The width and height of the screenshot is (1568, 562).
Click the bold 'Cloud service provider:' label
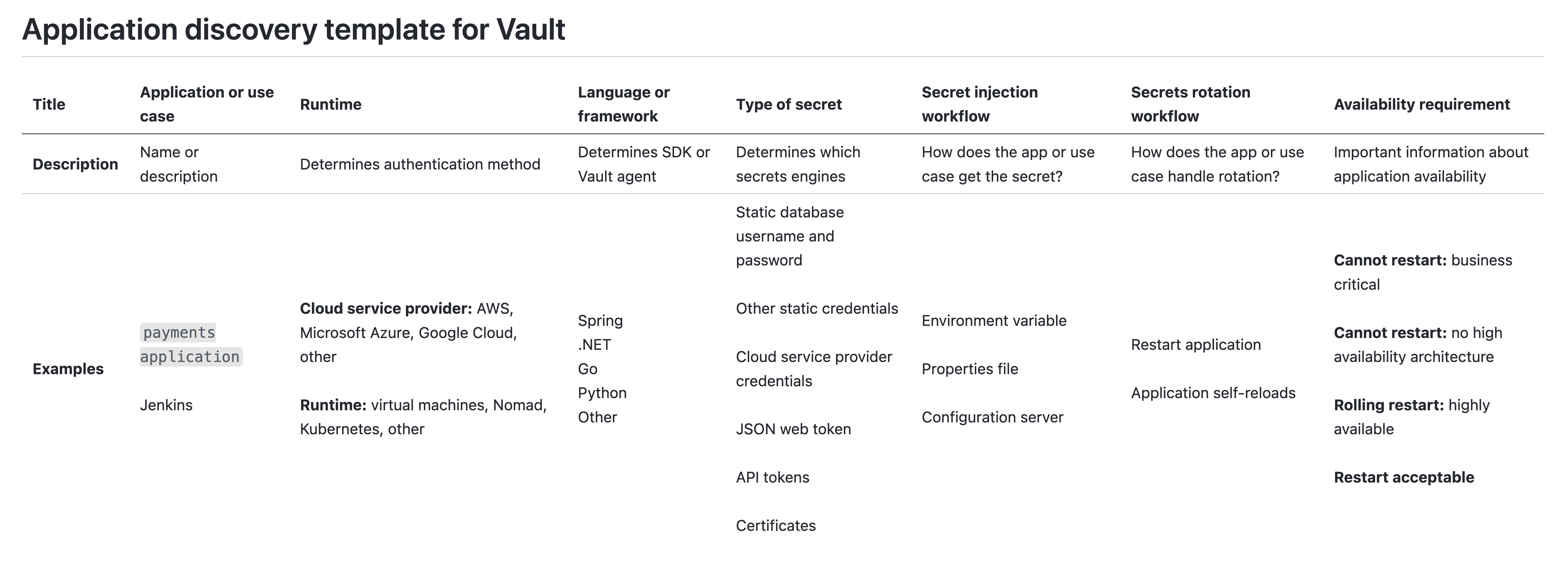tap(386, 309)
